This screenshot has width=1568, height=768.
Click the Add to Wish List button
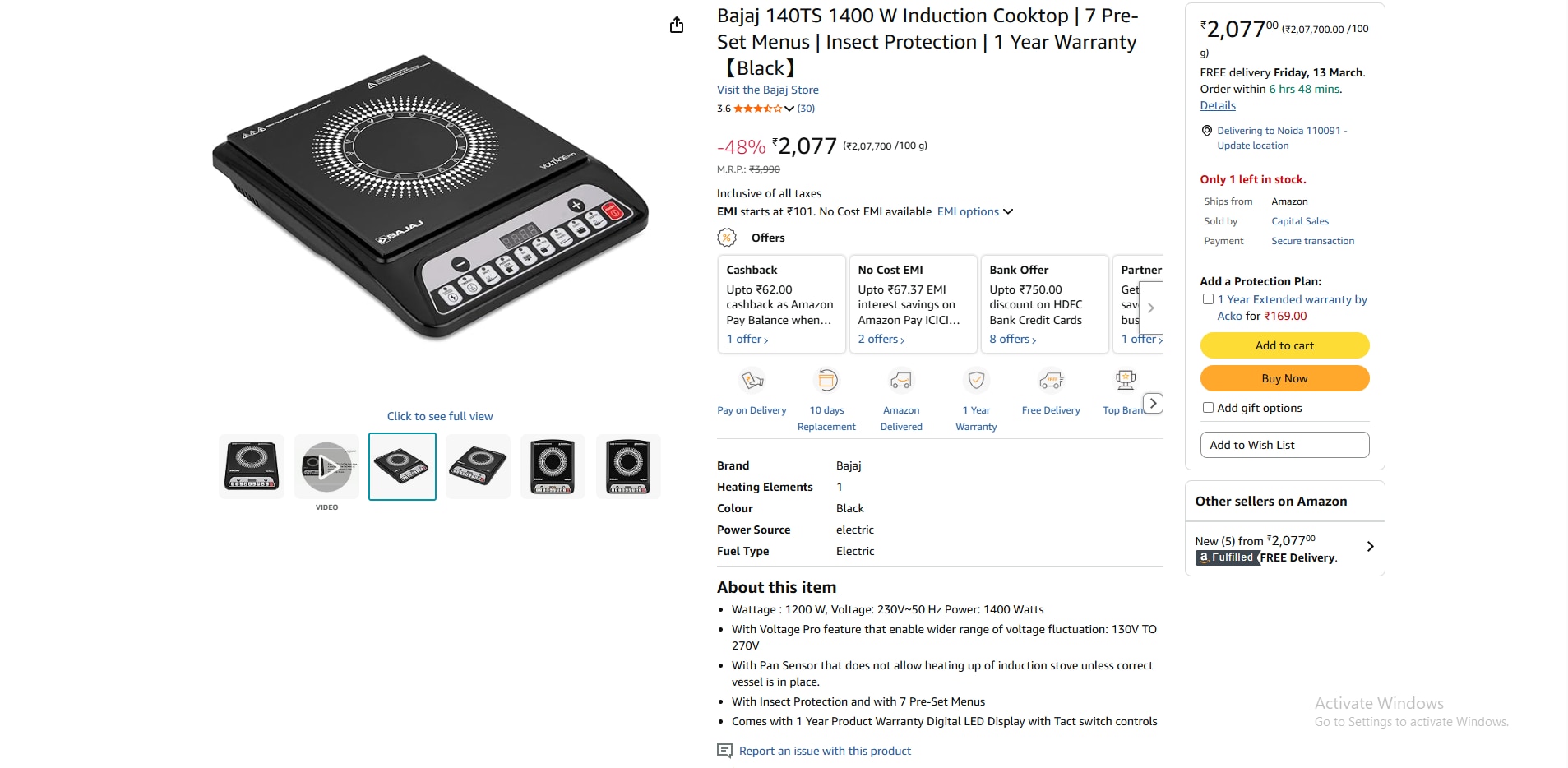[x=1284, y=445]
